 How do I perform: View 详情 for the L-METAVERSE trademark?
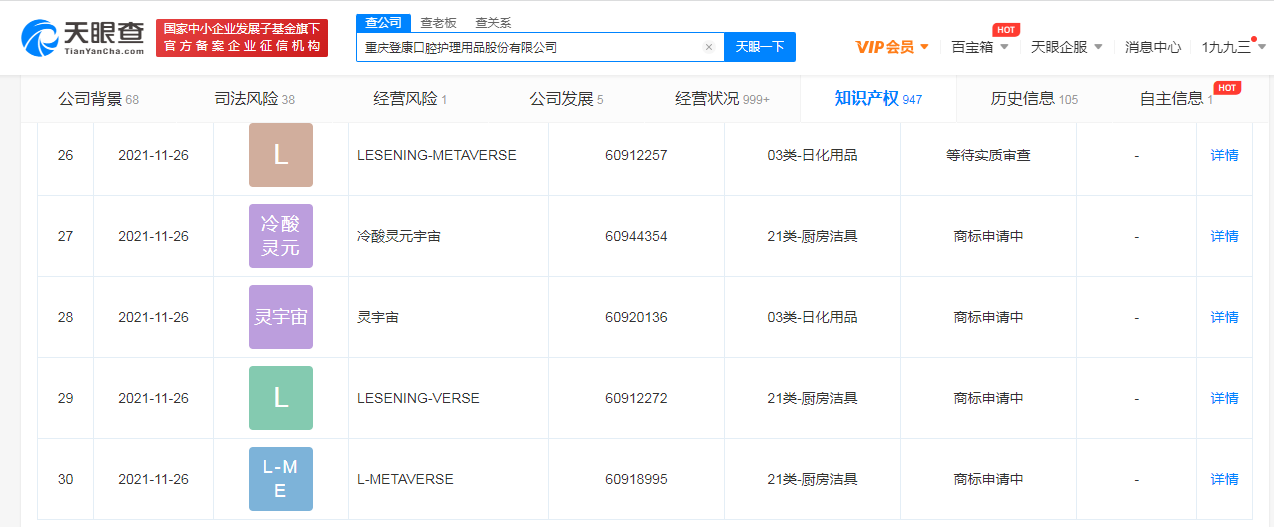pyautogui.click(x=1224, y=479)
